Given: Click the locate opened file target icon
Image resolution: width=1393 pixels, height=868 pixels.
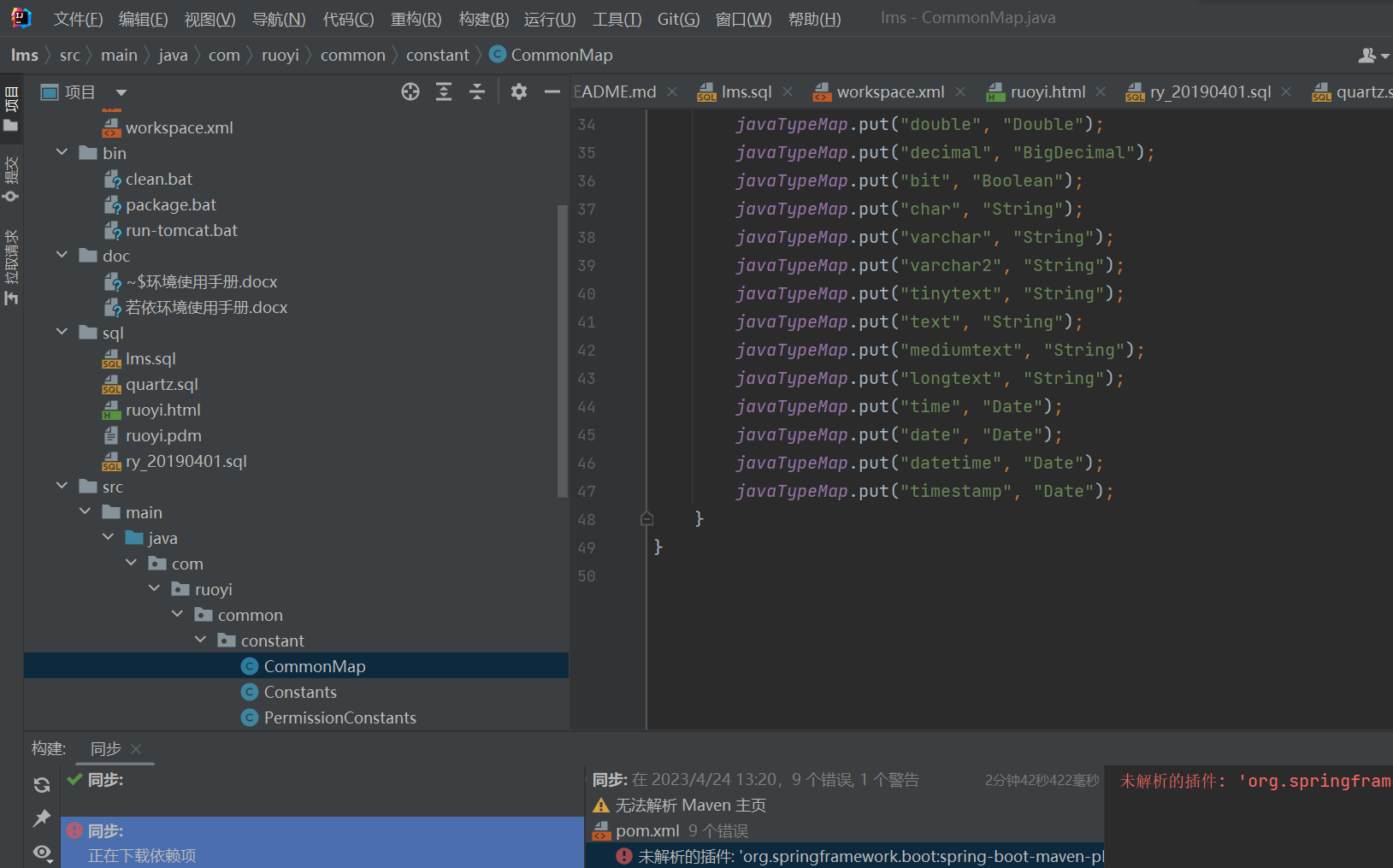Looking at the screenshot, I should click(x=410, y=92).
